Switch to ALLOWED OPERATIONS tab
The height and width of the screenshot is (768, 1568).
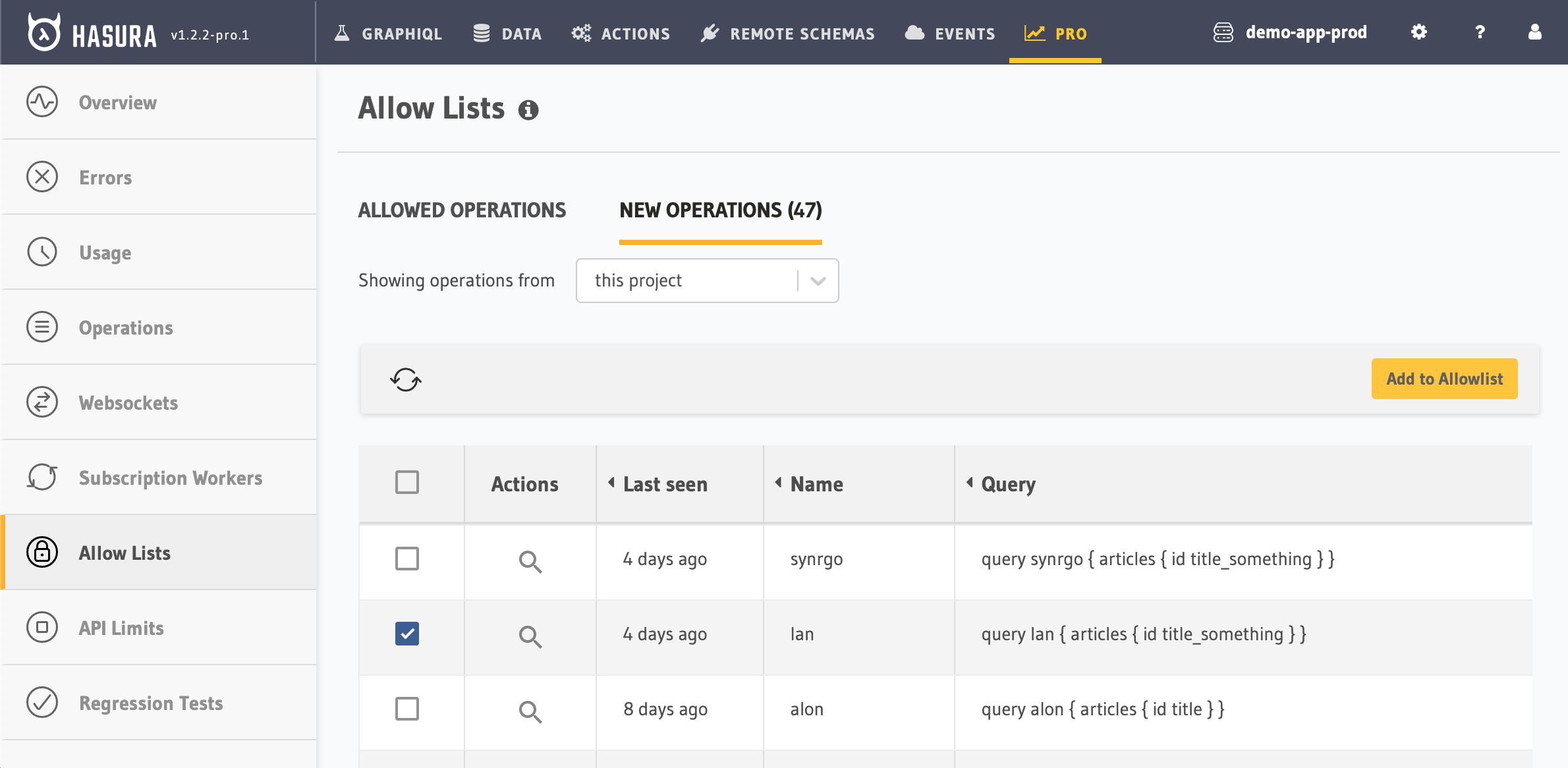click(462, 210)
